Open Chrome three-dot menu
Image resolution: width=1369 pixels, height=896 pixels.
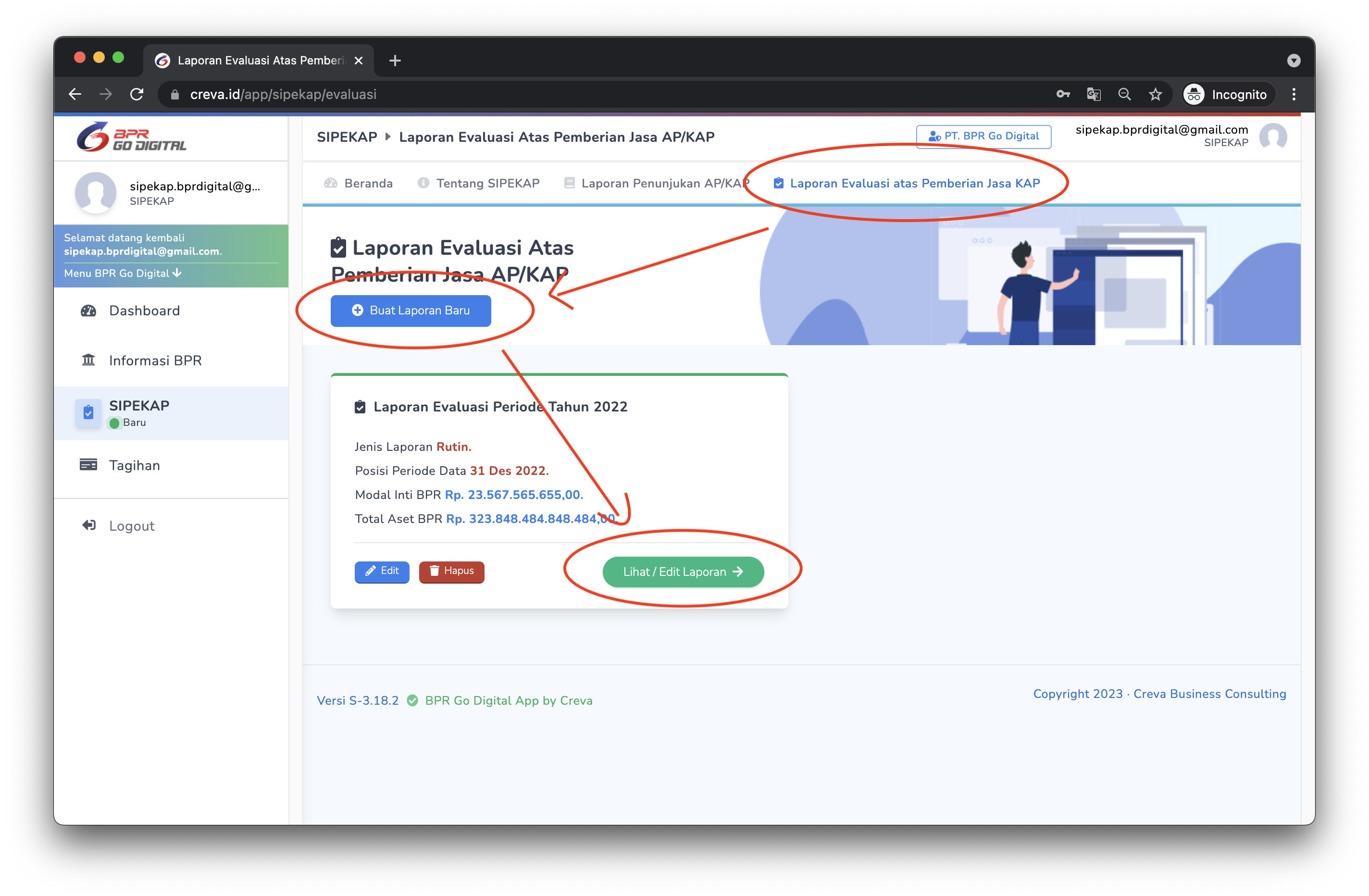1294,94
